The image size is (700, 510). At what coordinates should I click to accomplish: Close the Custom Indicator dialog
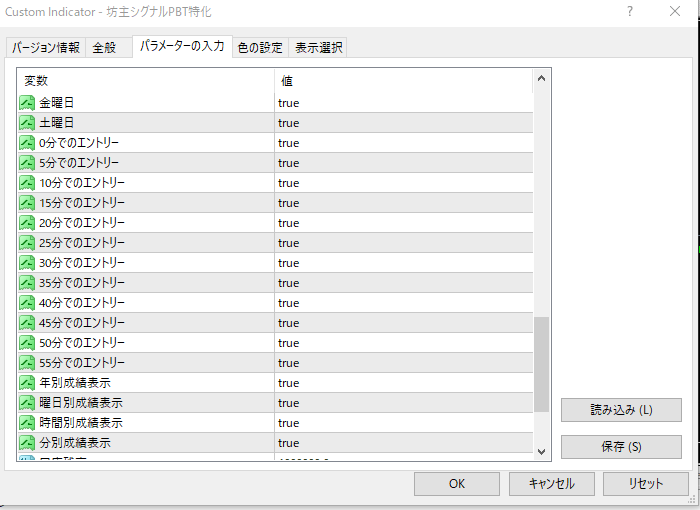675,12
